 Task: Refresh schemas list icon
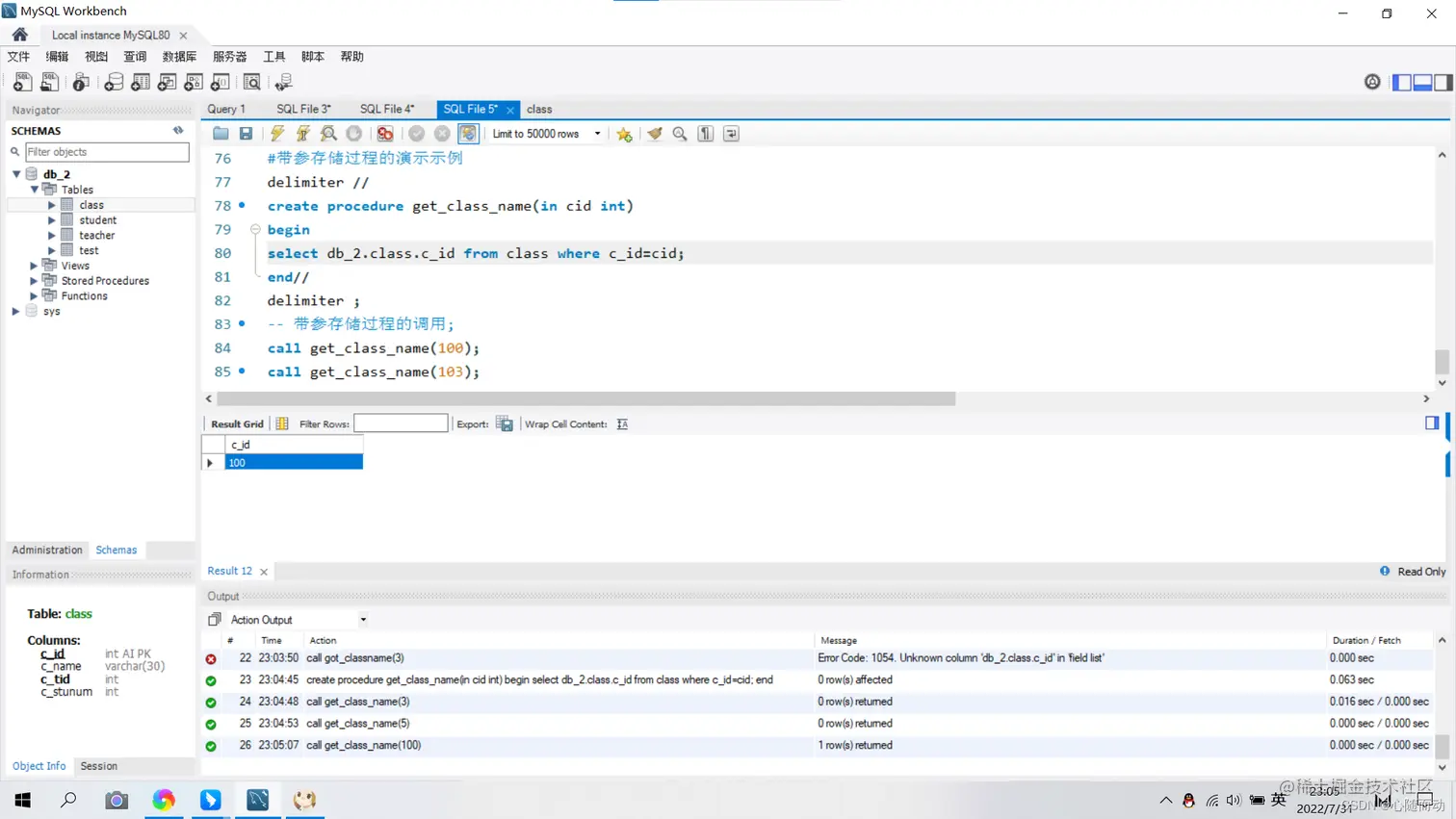[178, 130]
